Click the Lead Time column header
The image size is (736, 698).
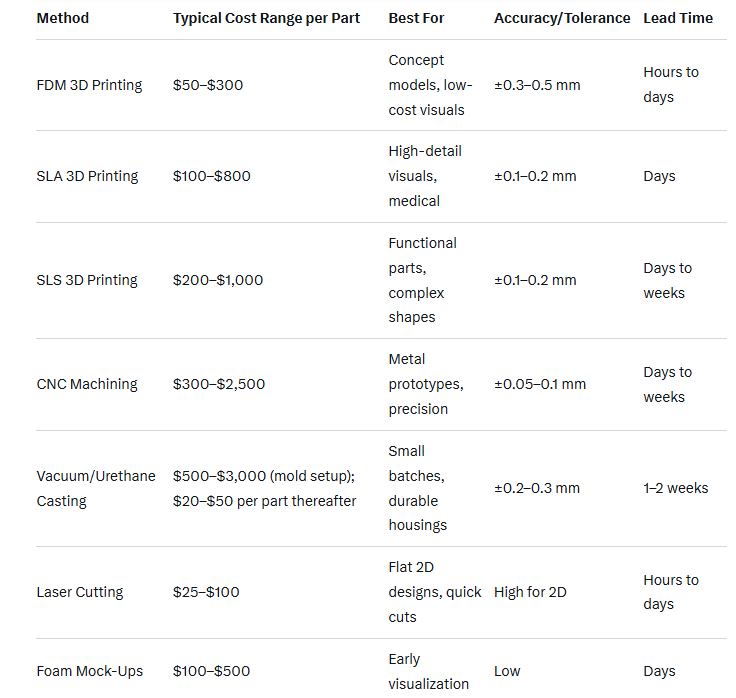pyautogui.click(x=678, y=18)
